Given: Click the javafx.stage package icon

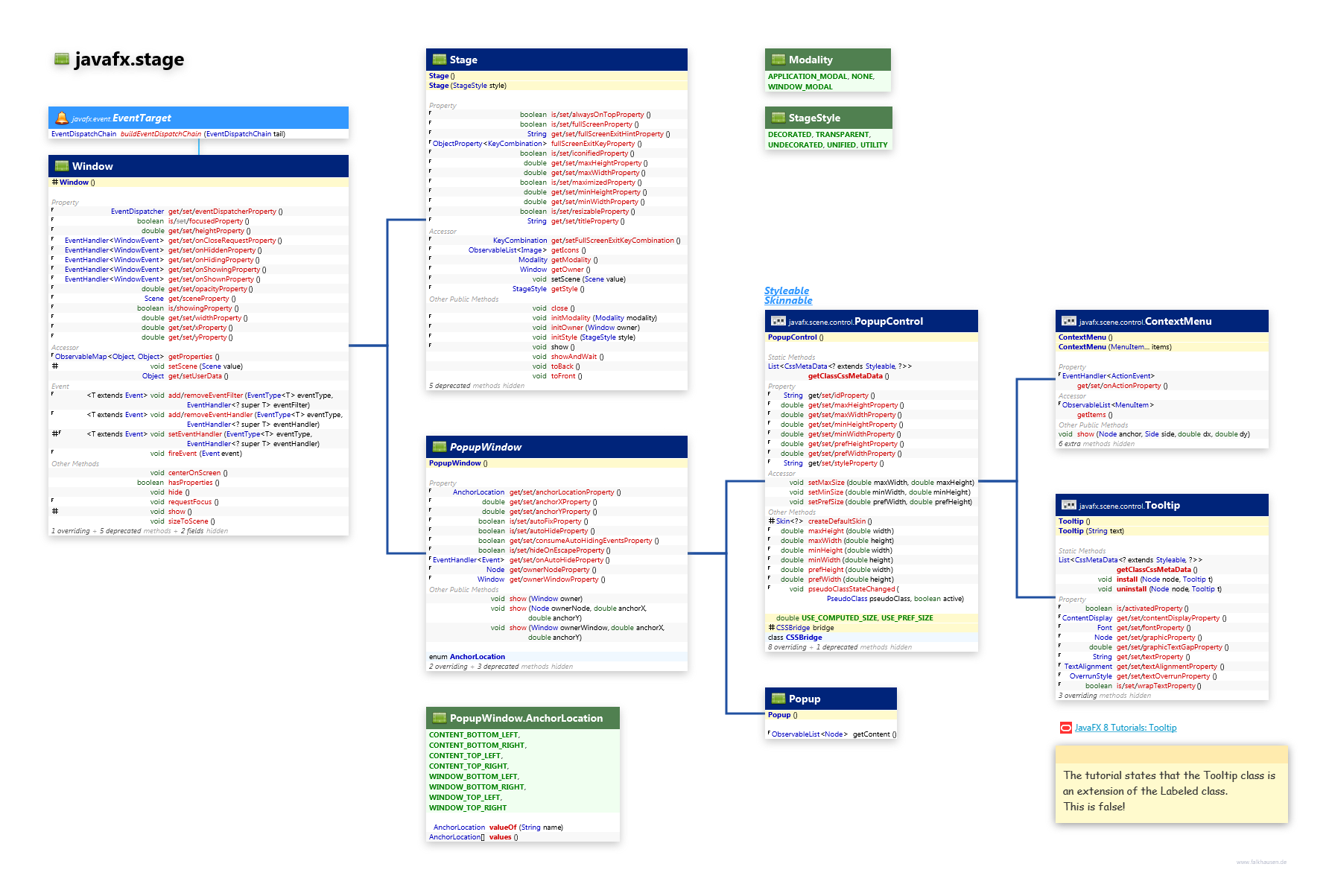Looking at the screenshot, I should (x=62, y=59).
